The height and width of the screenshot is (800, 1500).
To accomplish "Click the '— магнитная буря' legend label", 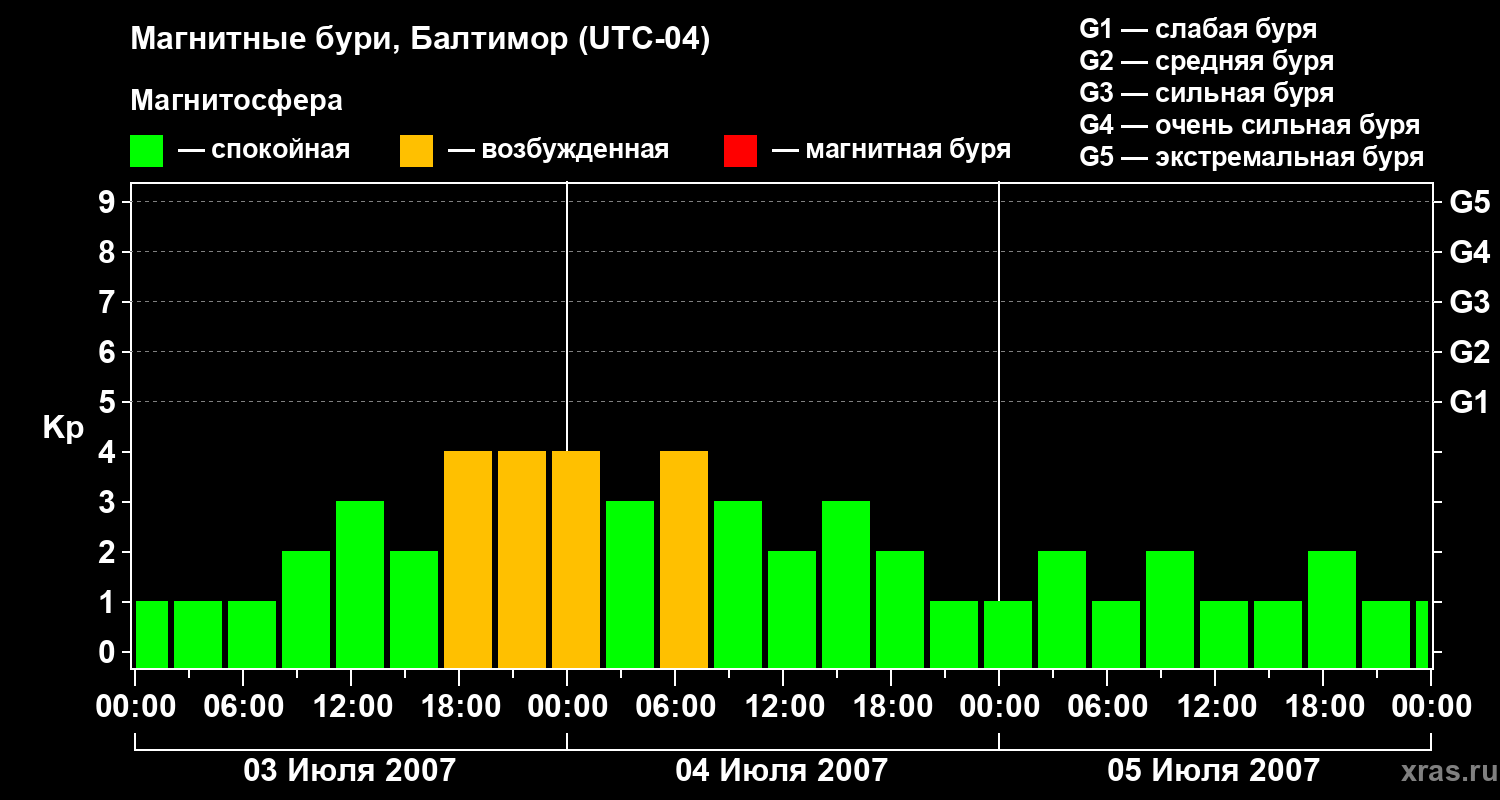I will coord(892,150).
